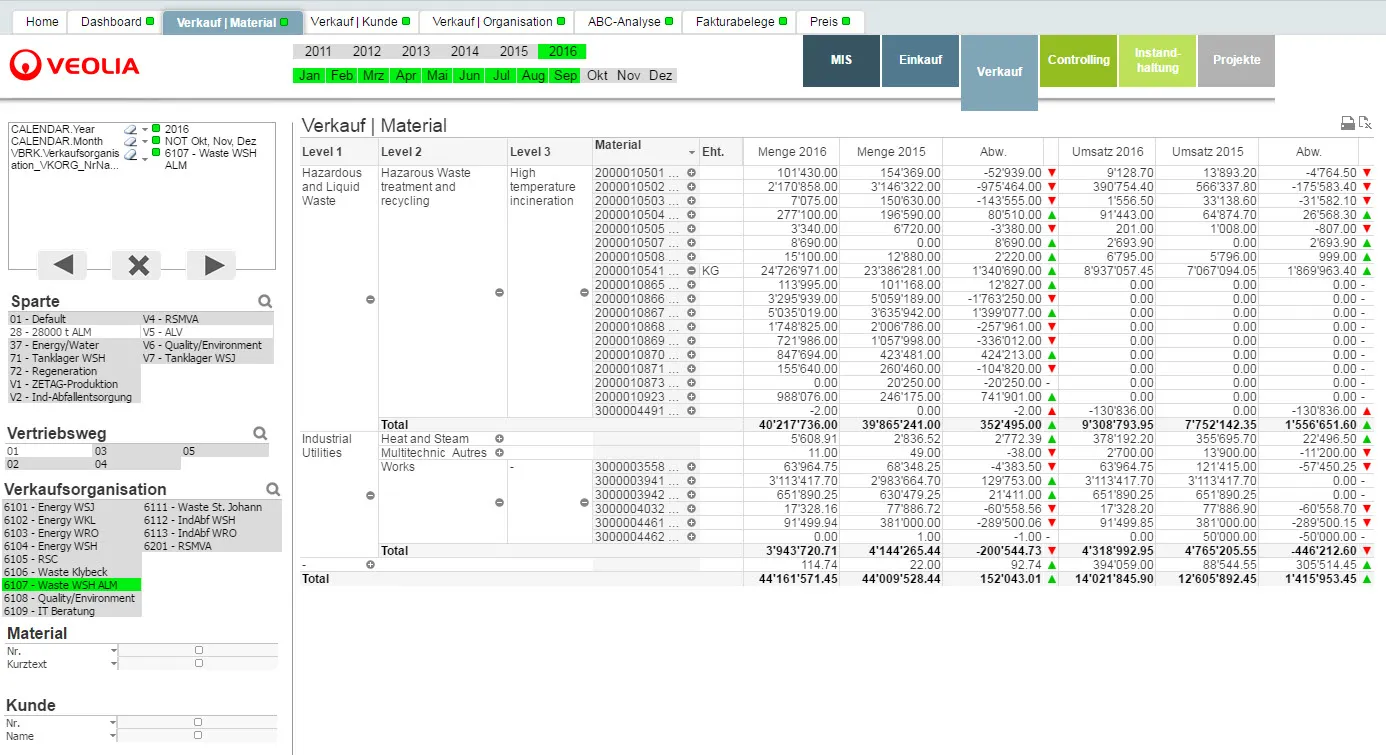Collapse the Industrial Utilities level

point(370,495)
